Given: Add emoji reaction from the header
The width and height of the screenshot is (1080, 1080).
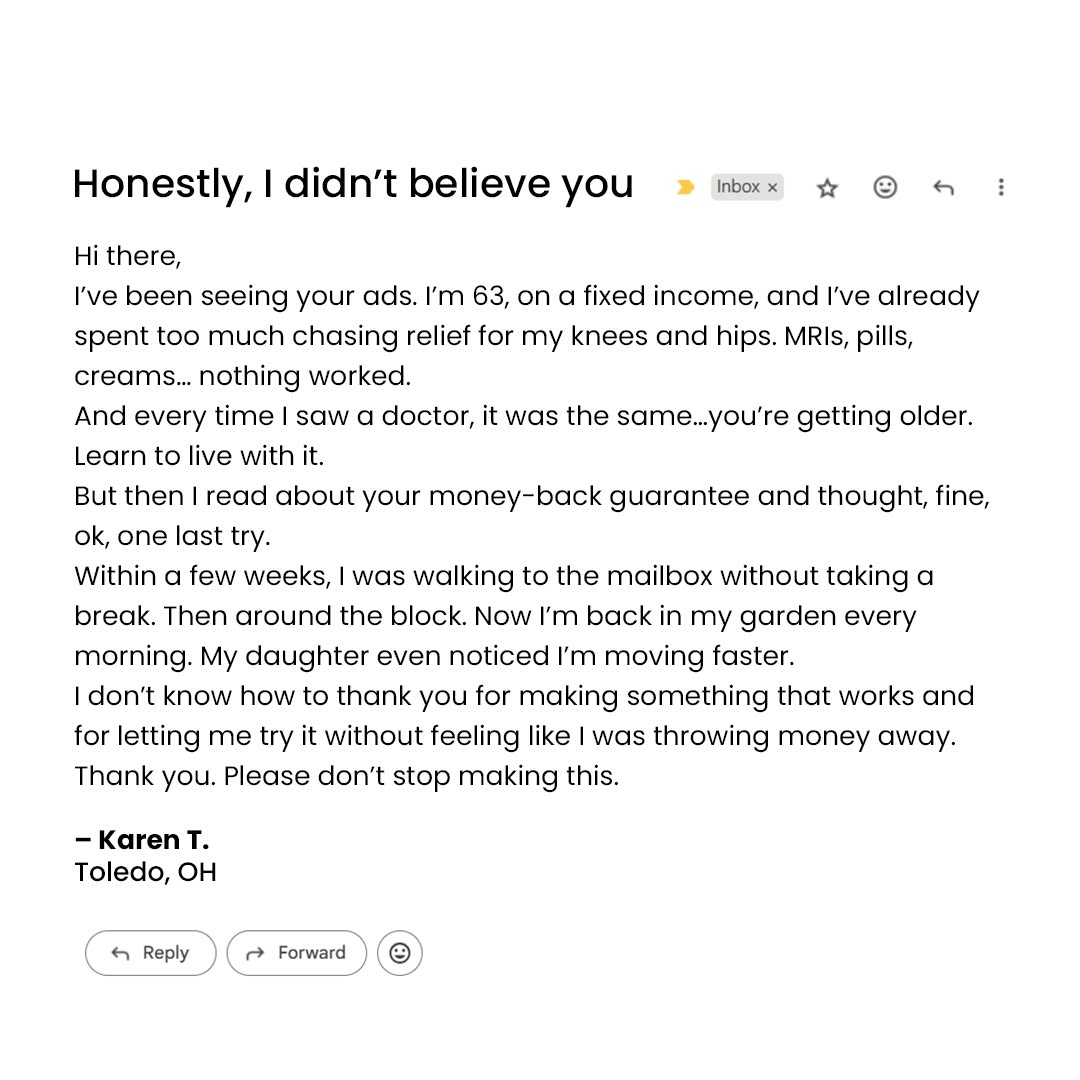Looking at the screenshot, I should tap(885, 187).
